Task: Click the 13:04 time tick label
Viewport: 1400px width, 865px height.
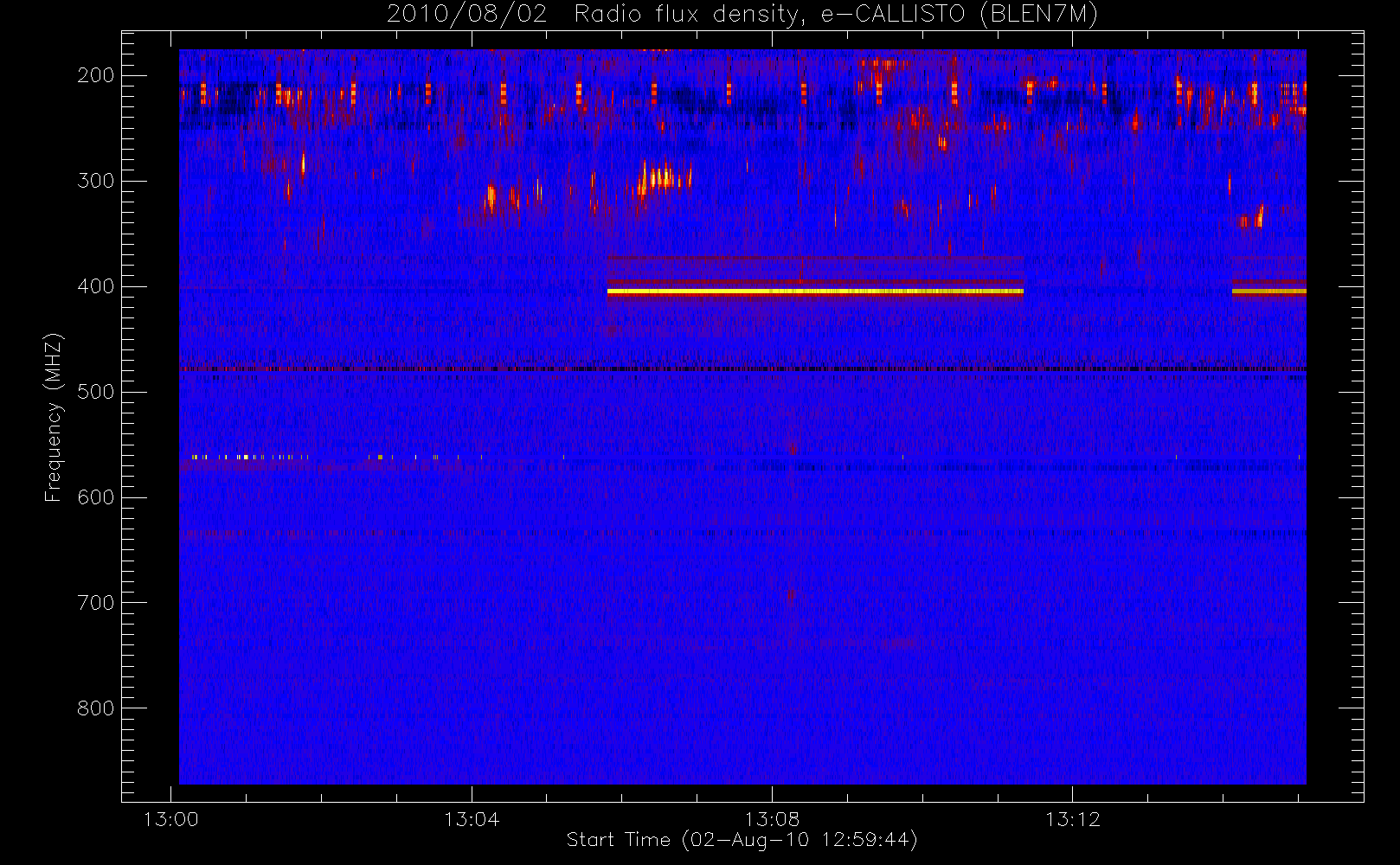Action: pos(472,819)
